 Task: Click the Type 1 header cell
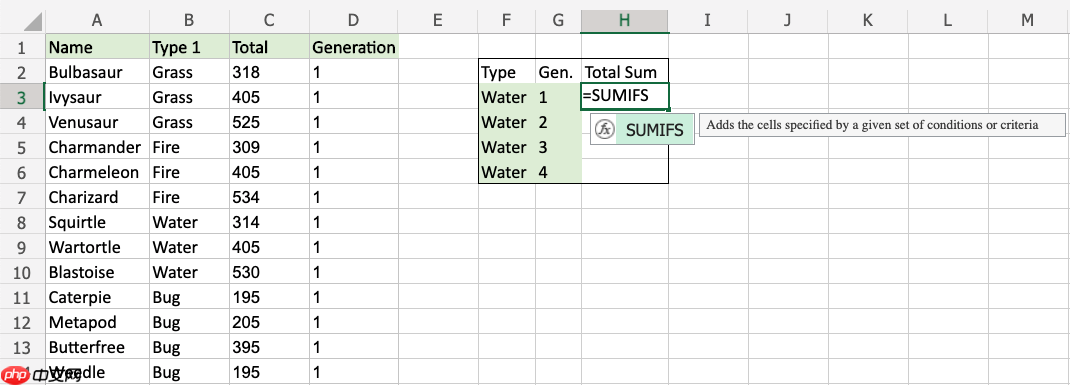[190, 47]
